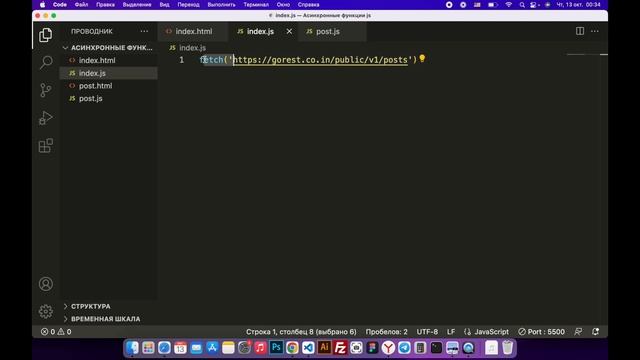Open the App Store from the dock

212,347
